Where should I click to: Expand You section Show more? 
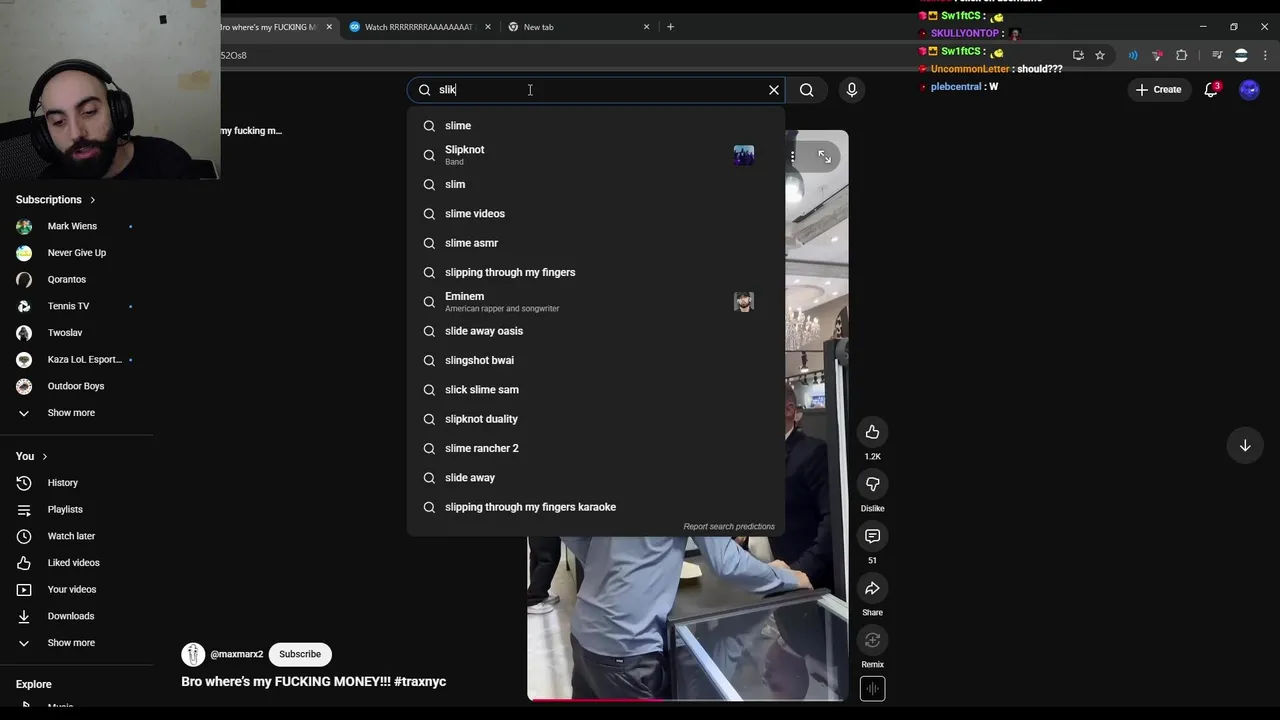tap(75, 643)
